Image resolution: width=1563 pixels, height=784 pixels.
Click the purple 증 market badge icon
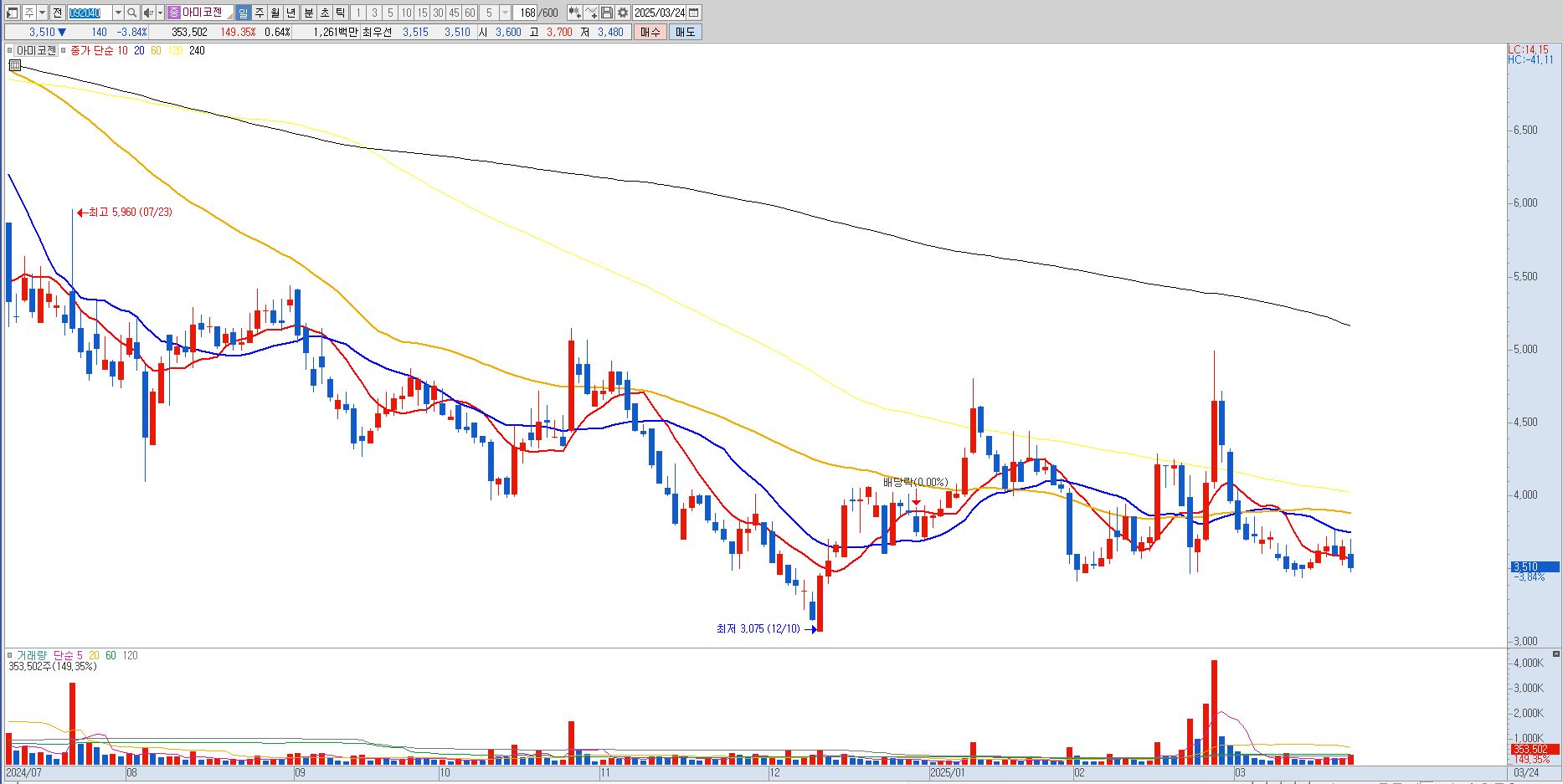[174, 13]
